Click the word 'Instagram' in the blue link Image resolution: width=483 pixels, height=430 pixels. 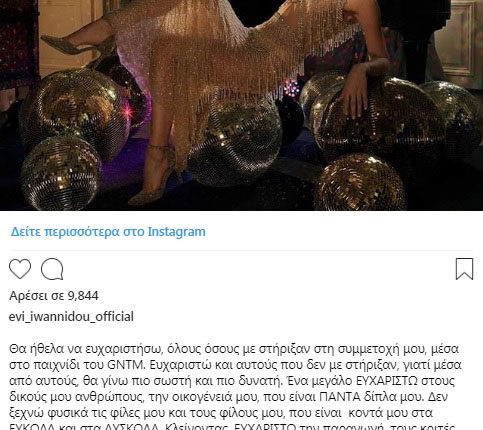point(177,232)
